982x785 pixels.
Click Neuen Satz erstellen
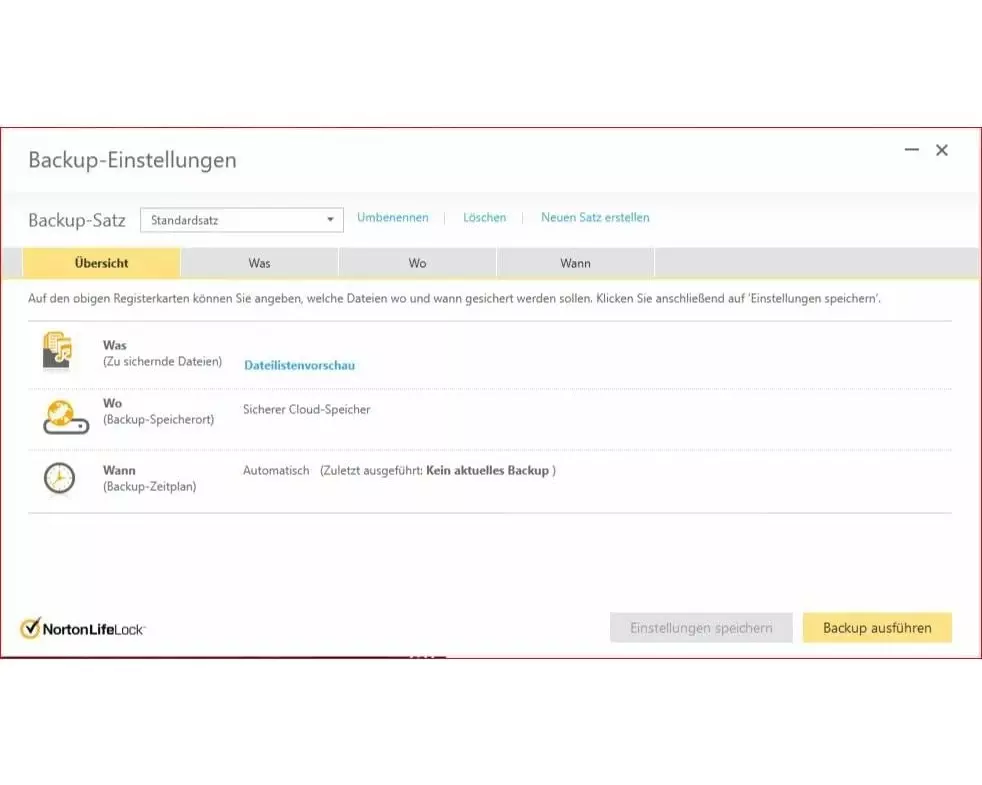pos(595,218)
